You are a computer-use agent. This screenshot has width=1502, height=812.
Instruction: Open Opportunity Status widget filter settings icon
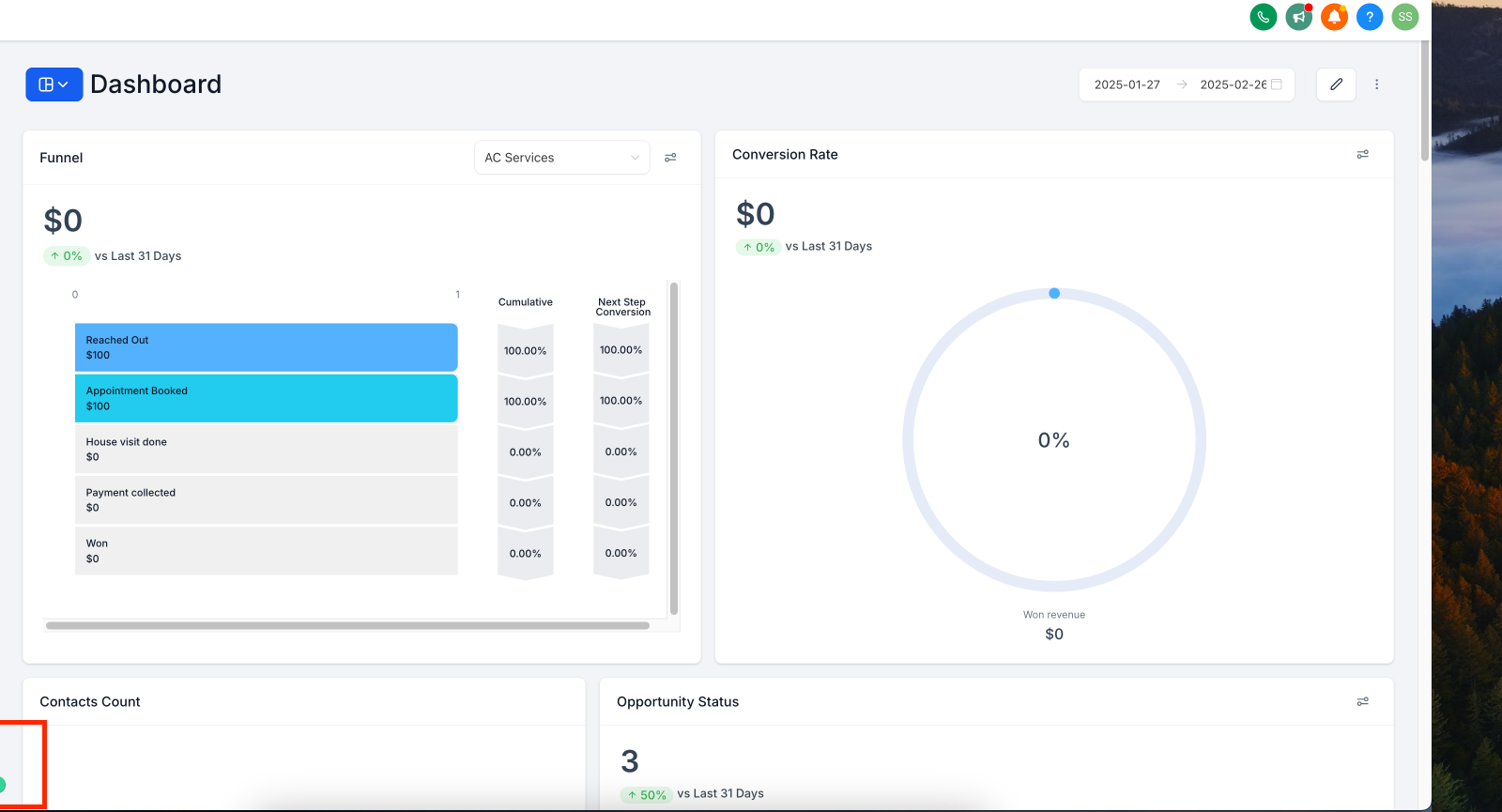point(1363,701)
